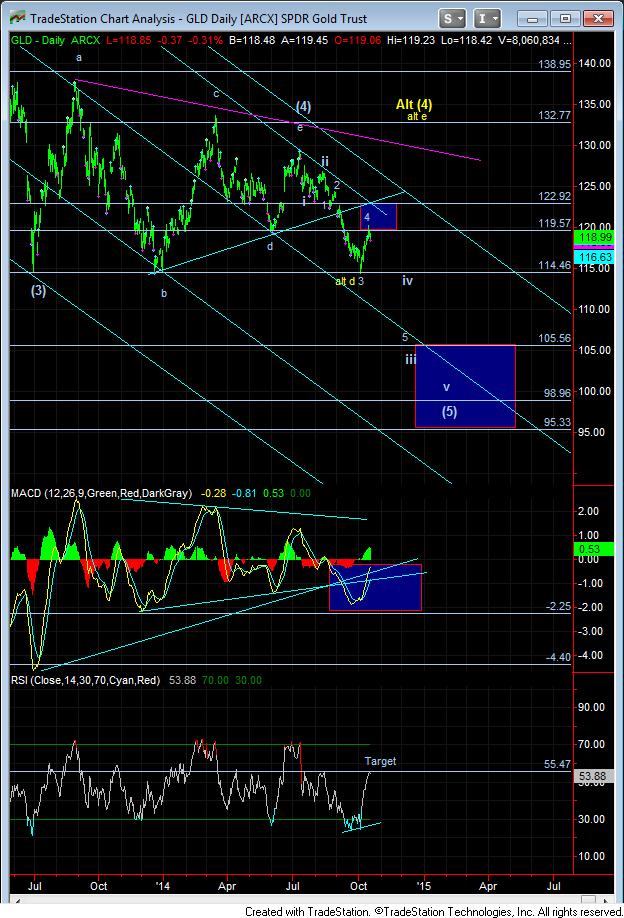Click the '-2.25' MACD level label
Screen dimensions: 624x918
click(558, 607)
